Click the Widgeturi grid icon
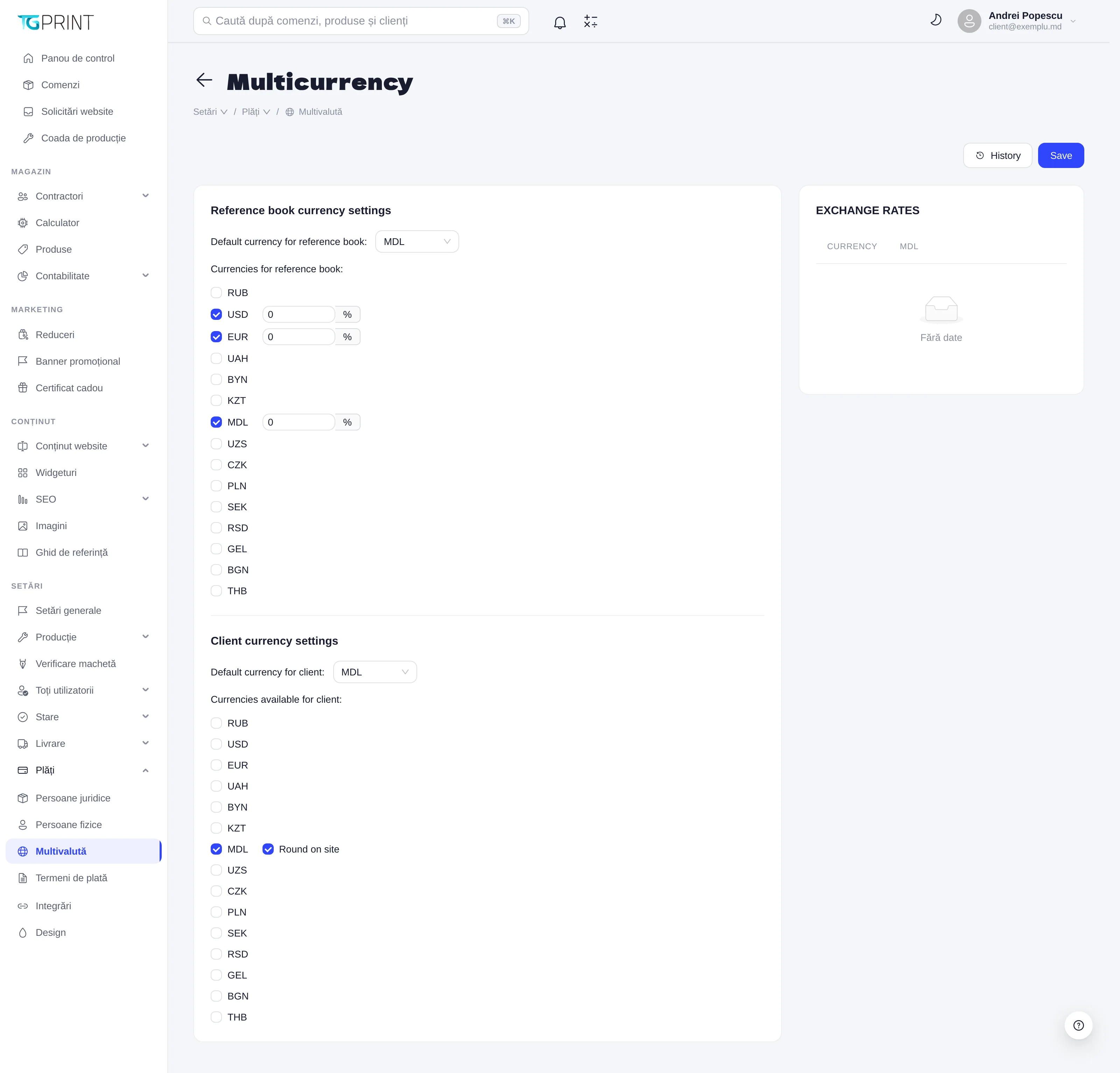This screenshot has width=1120, height=1073. click(x=23, y=472)
